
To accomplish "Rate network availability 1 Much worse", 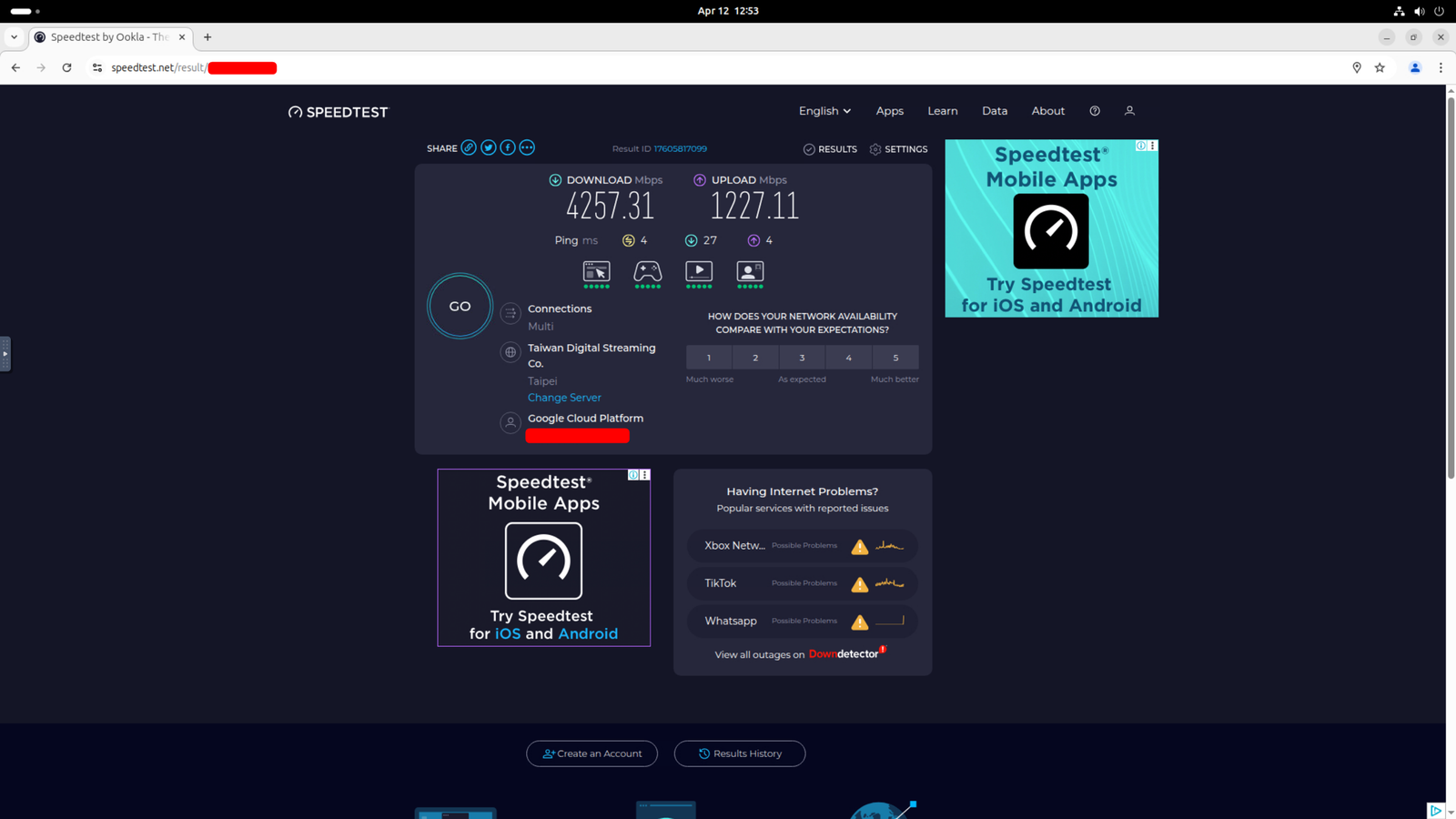I will click(709, 358).
